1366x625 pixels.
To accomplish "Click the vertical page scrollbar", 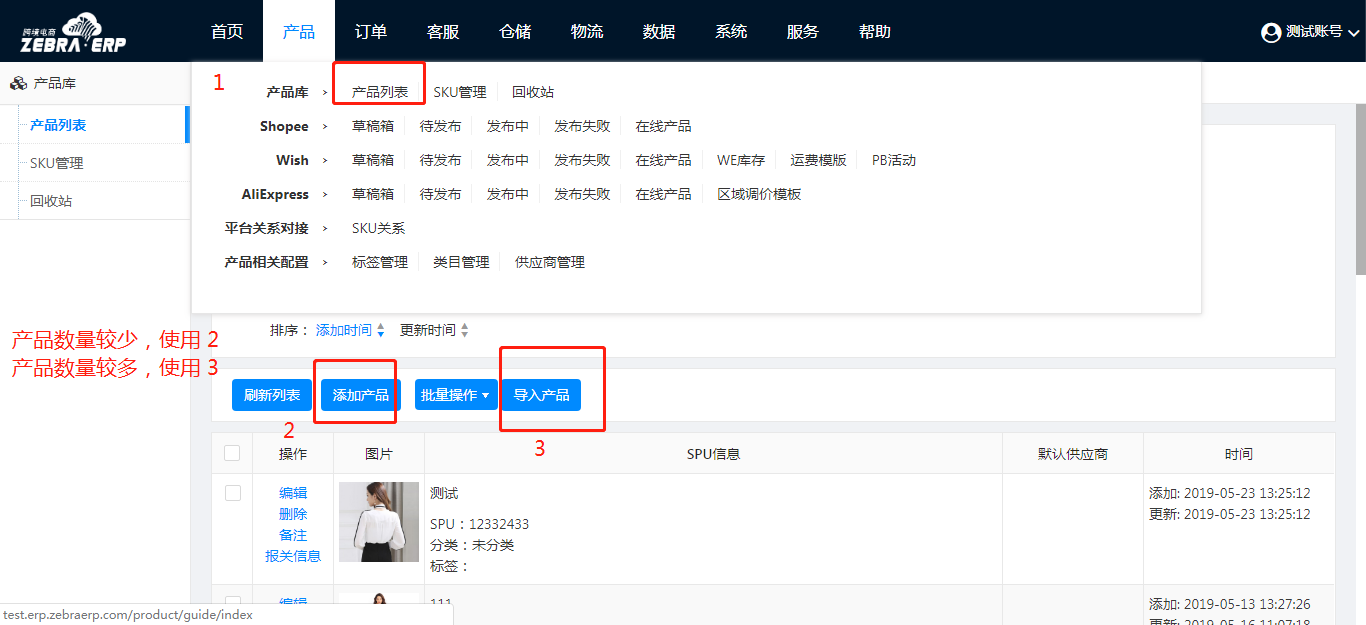I will click(x=1360, y=190).
